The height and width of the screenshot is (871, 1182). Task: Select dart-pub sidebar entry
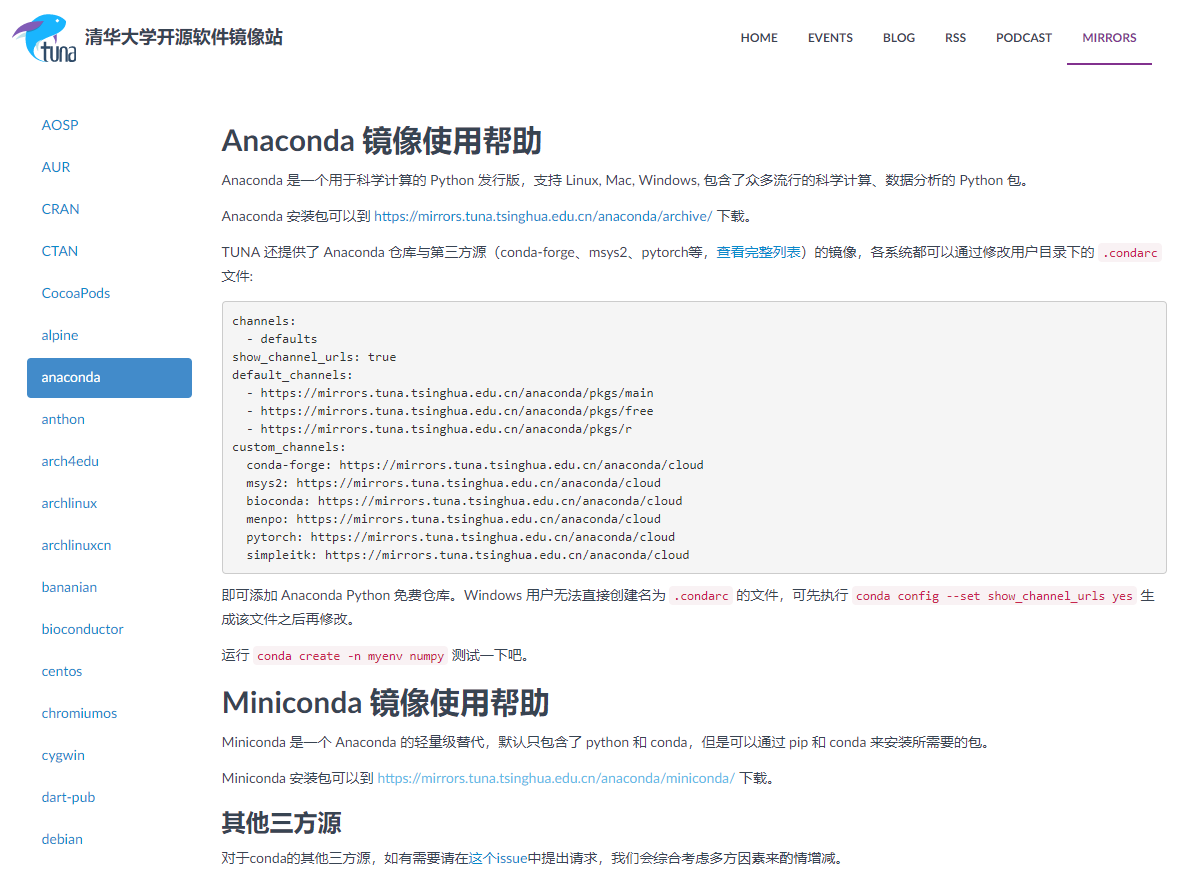tap(68, 797)
